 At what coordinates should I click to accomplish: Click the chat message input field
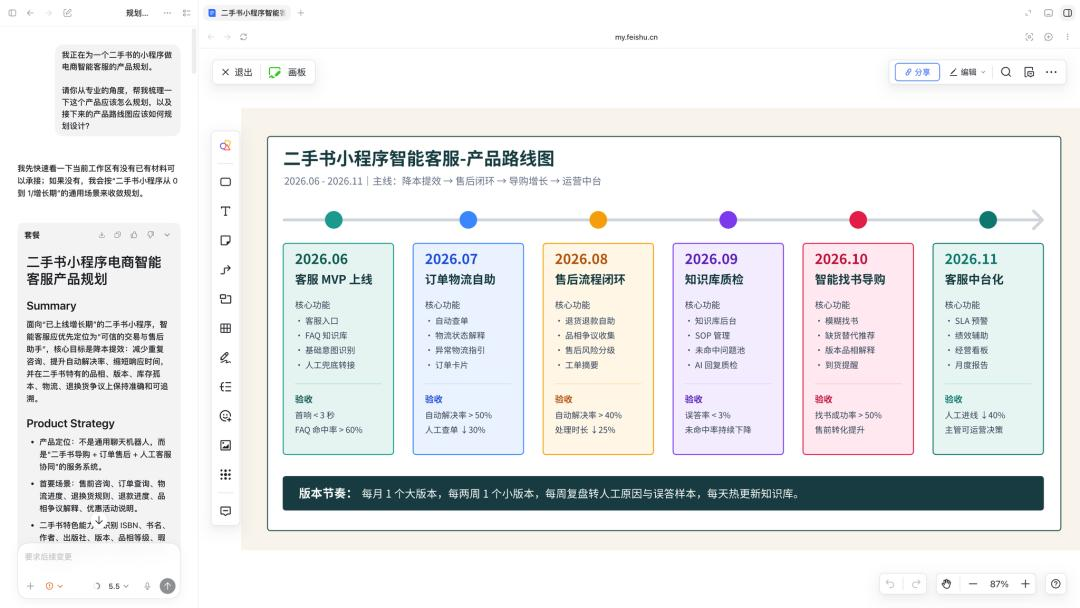99,556
